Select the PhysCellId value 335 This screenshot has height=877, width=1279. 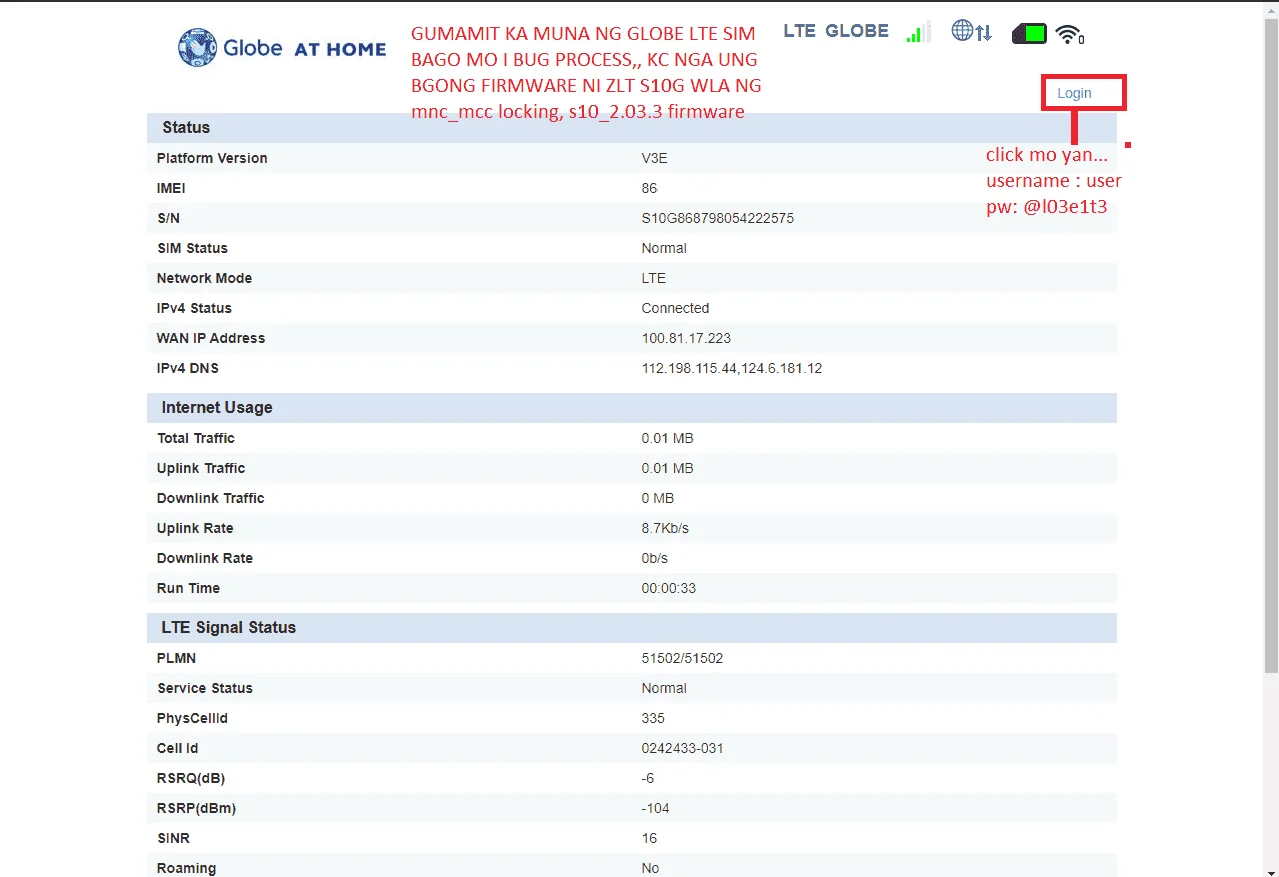pyautogui.click(x=653, y=718)
